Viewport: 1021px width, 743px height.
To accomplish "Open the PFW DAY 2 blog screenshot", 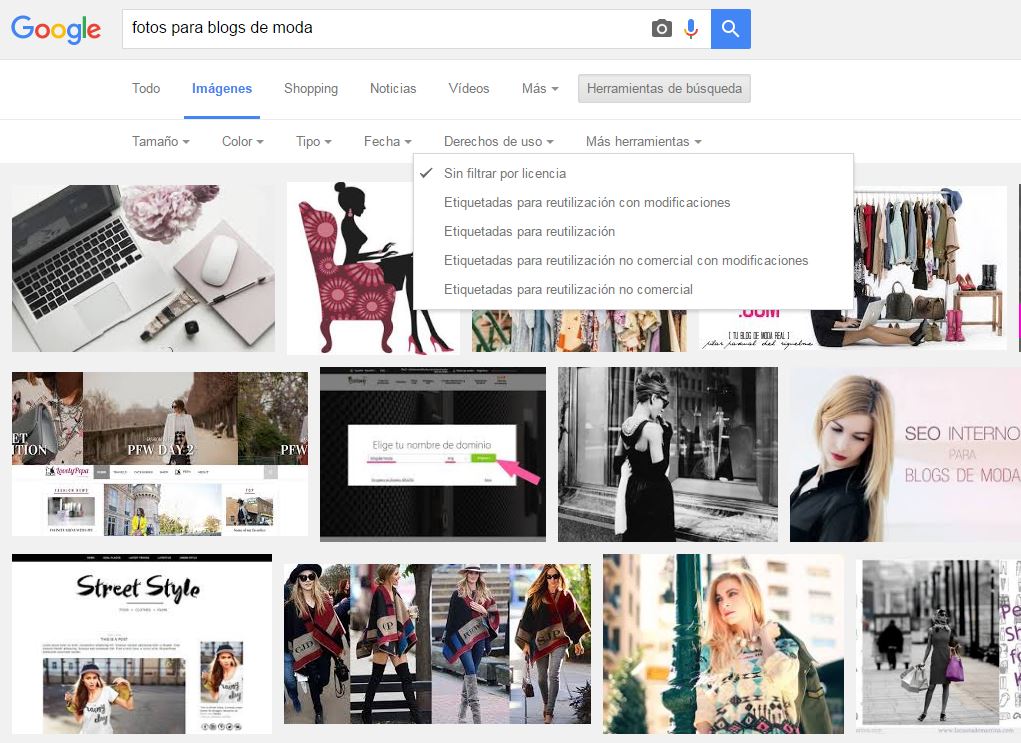I will tap(160, 454).
